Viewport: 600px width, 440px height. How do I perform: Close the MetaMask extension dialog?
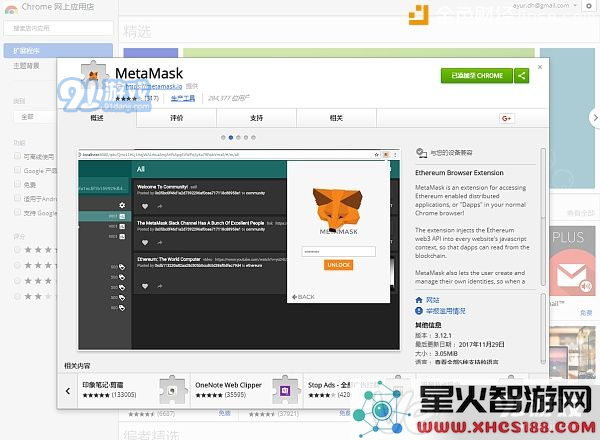(x=540, y=67)
